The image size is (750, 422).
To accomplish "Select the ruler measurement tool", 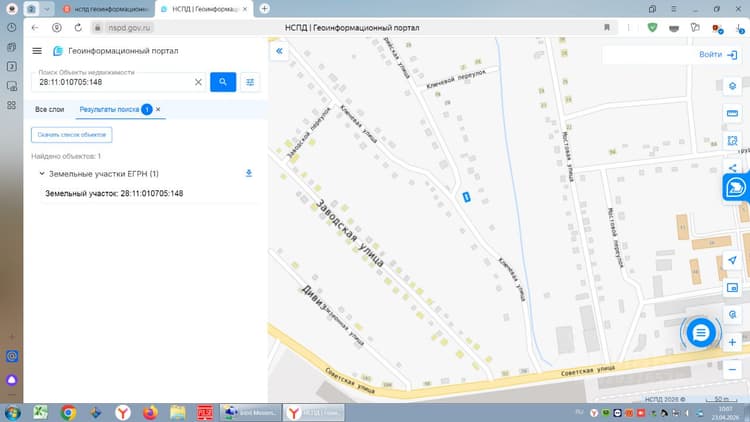I will (732, 113).
